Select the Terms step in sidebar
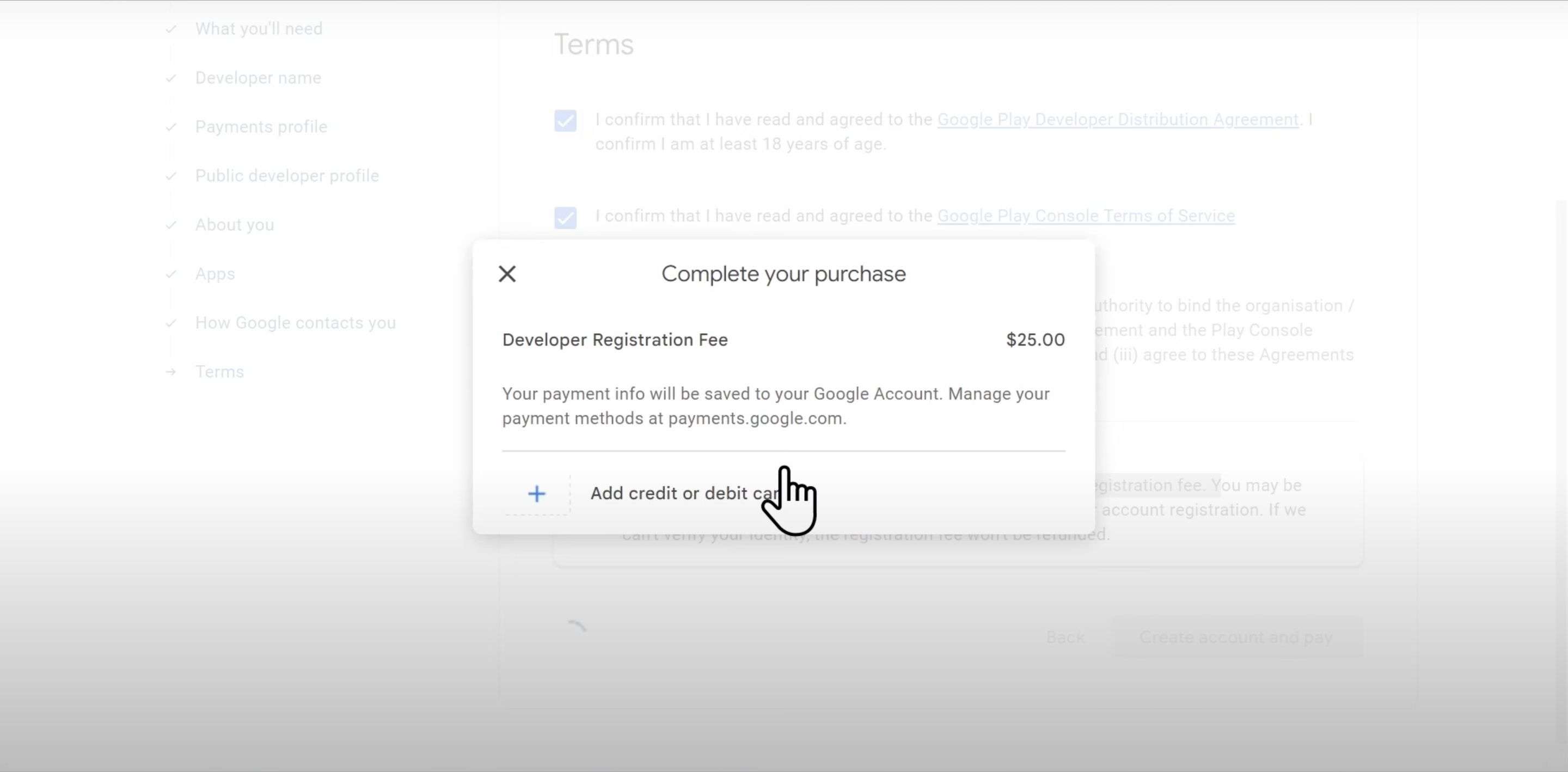 219,372
